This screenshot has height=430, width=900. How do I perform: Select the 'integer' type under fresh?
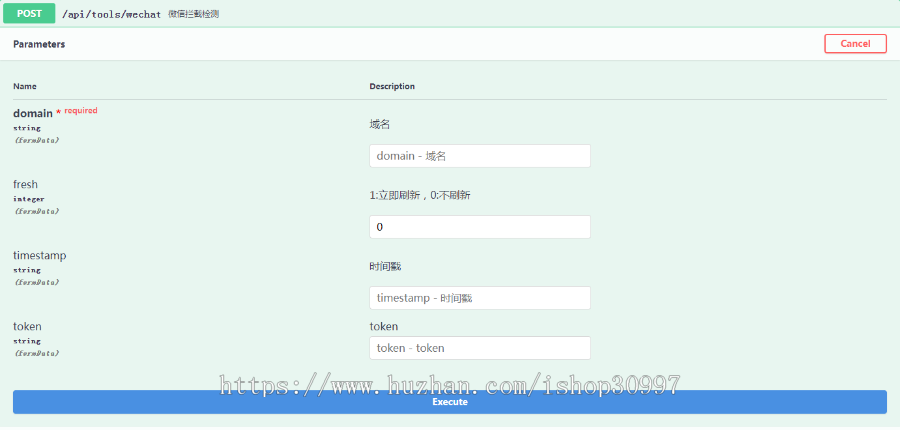29,199
